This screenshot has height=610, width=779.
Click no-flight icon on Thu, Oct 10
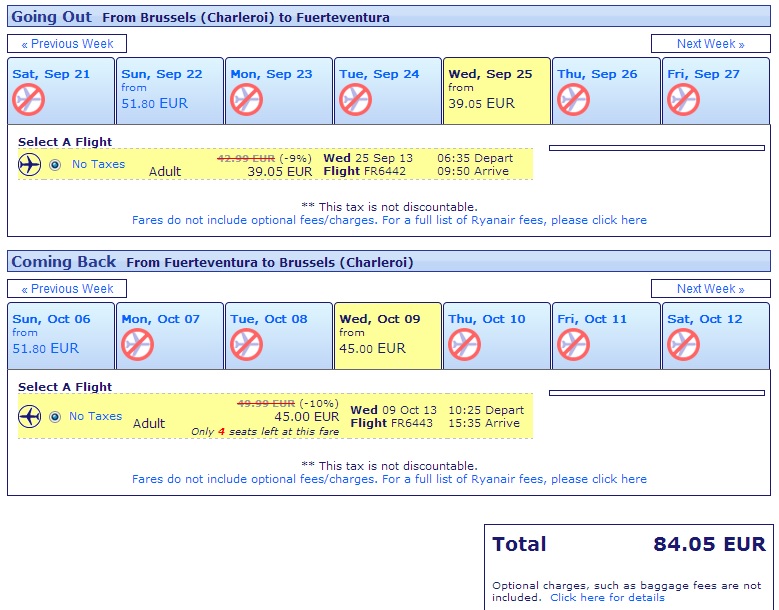tap(464, 344)
